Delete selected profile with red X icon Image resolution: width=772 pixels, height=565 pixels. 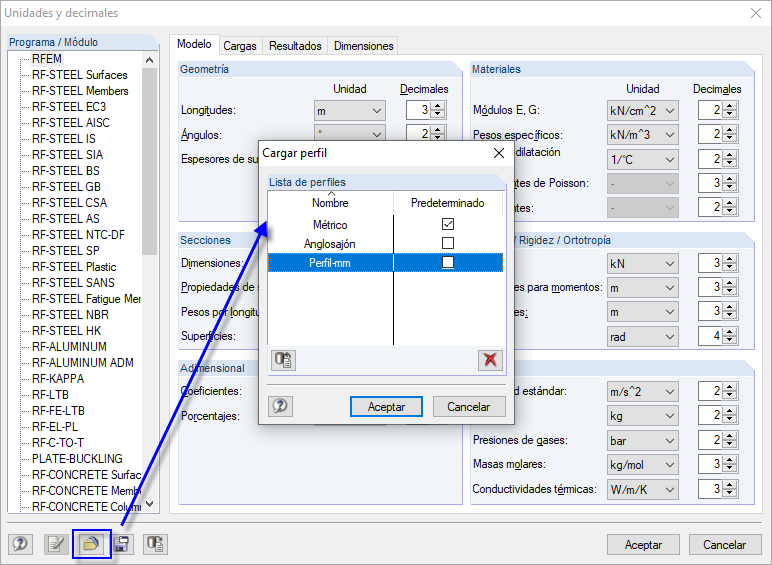coord(490,360)
